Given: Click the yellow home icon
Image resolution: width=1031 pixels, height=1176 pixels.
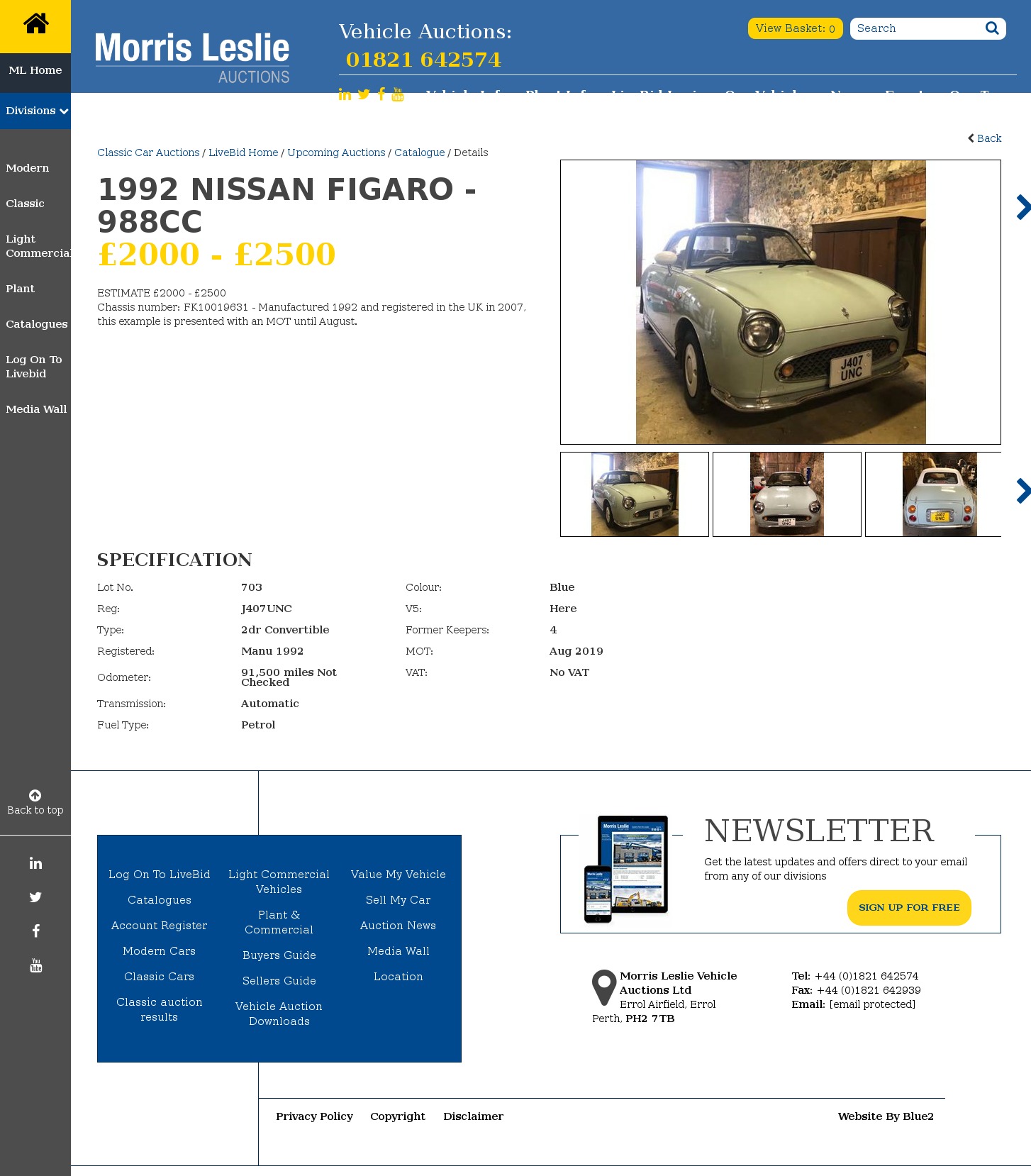Looking at the screenshot, I should coord(35,24).
